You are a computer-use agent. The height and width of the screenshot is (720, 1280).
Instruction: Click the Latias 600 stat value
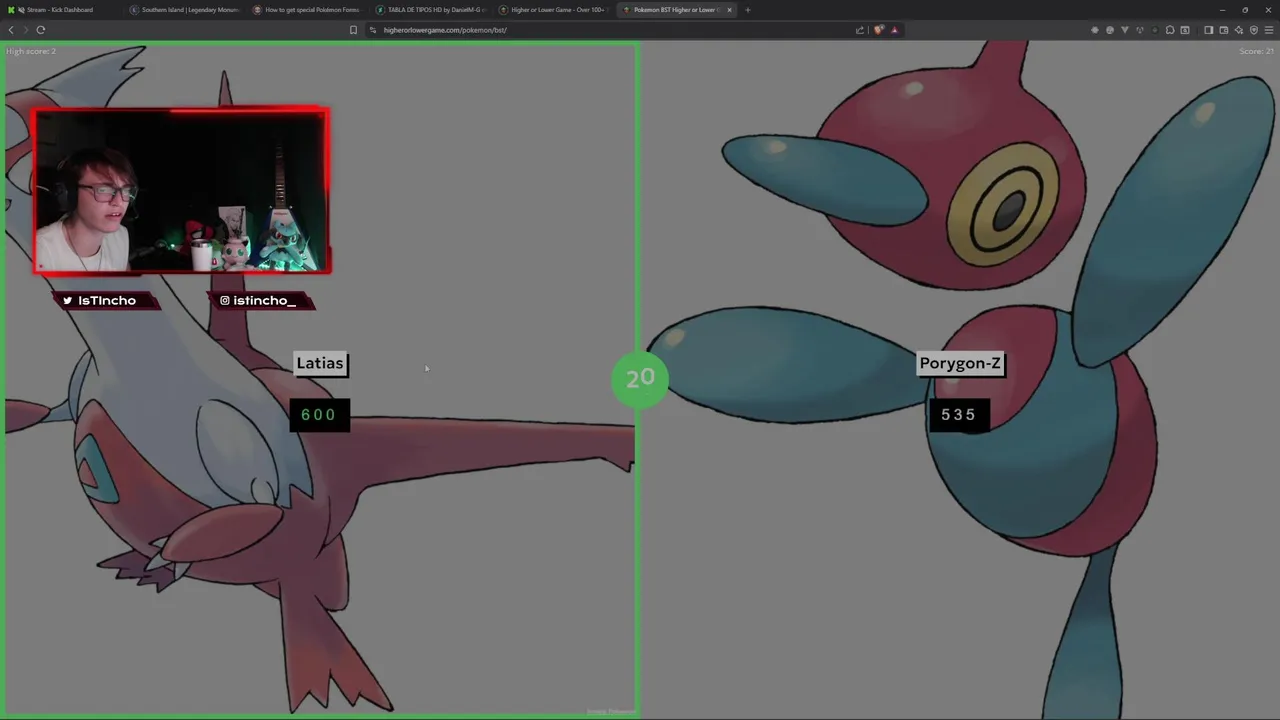click(319, 415)
